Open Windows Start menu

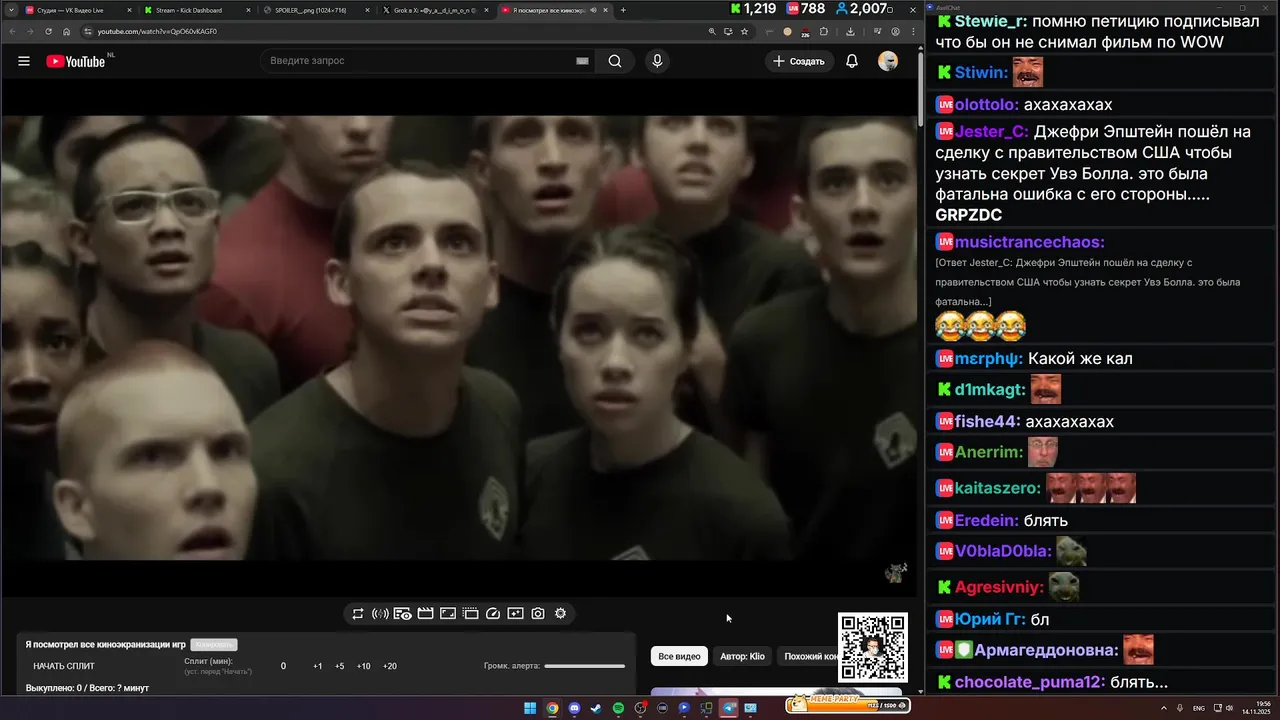pos(530,708)
